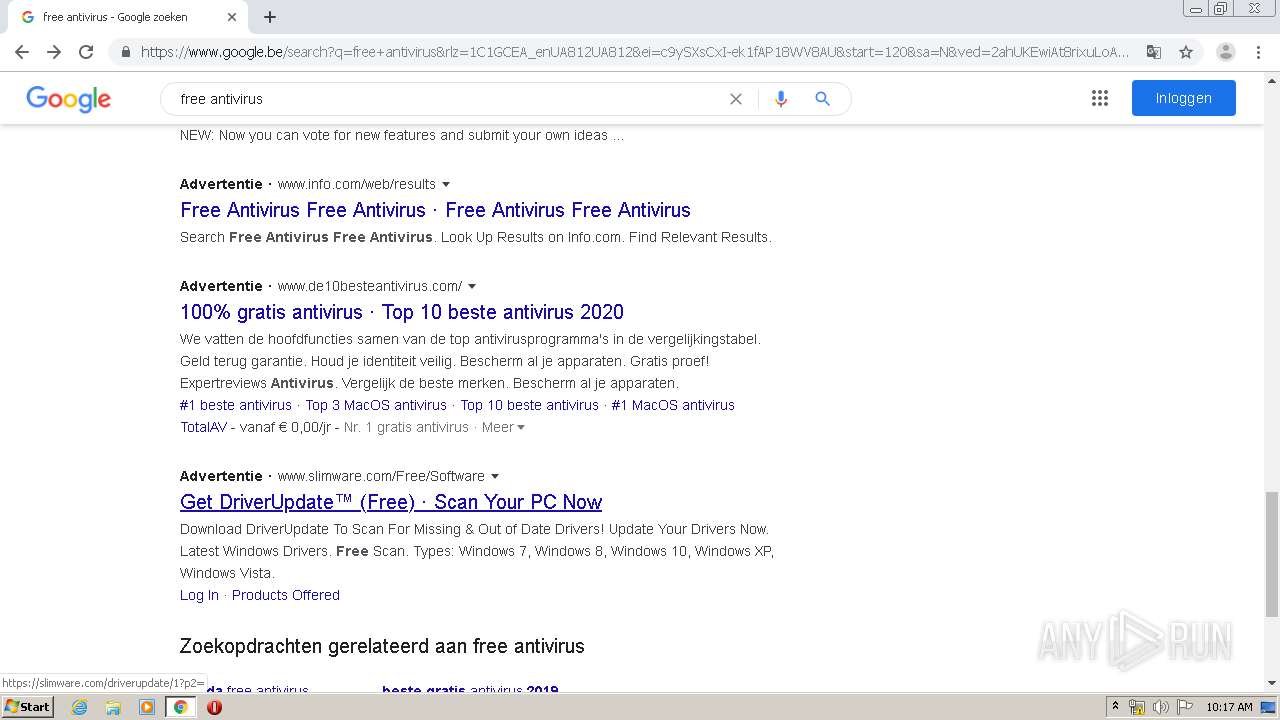This screenshot has height=720, width=1280.
Task: Expand the slimware.com ad dropdown arrow
Action: tap(495, 476)
